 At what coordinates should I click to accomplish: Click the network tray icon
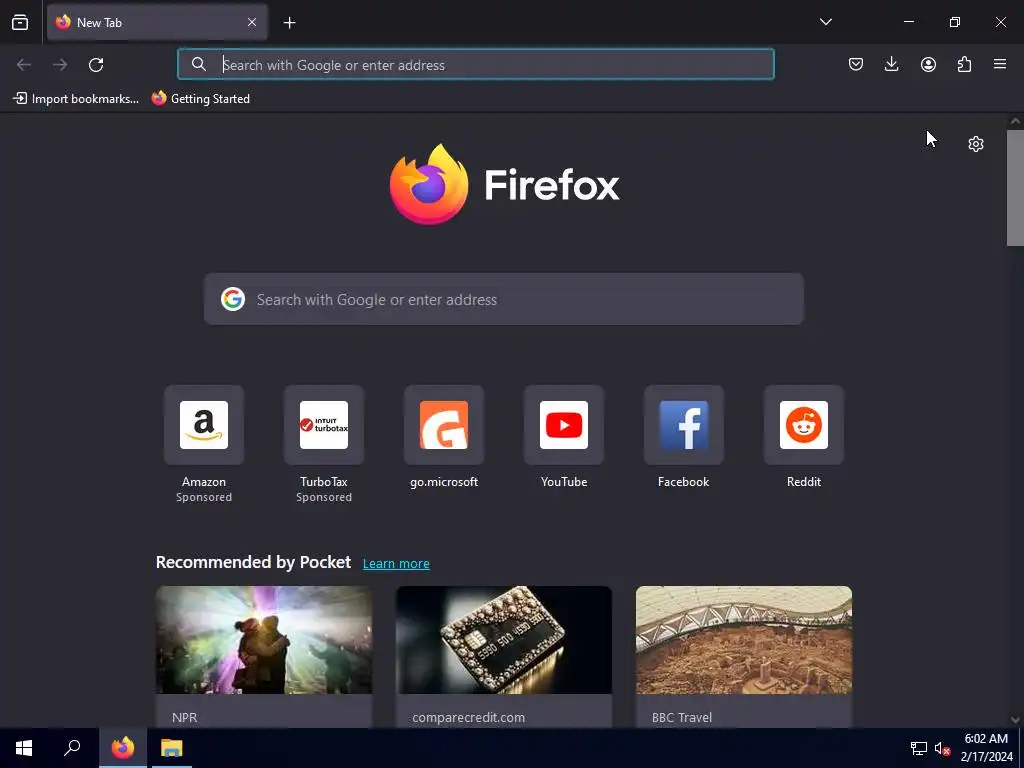click(x=919, y=748)
